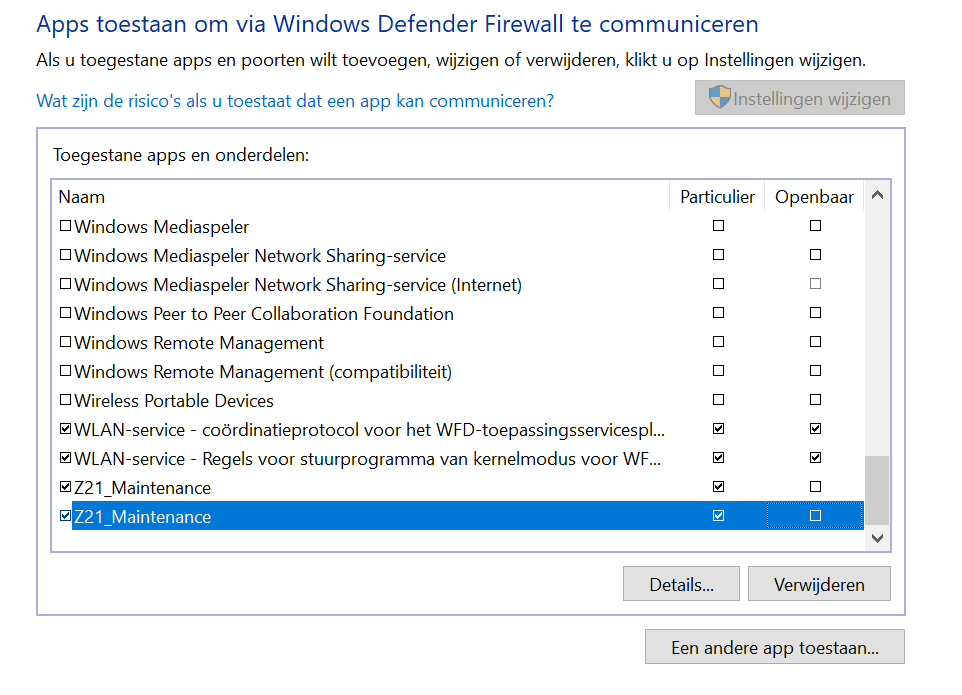Viewport: 962px width, 695px height.
Task: Open Details for the selected app
Action: pyautogui.click(x=682, y=584)
